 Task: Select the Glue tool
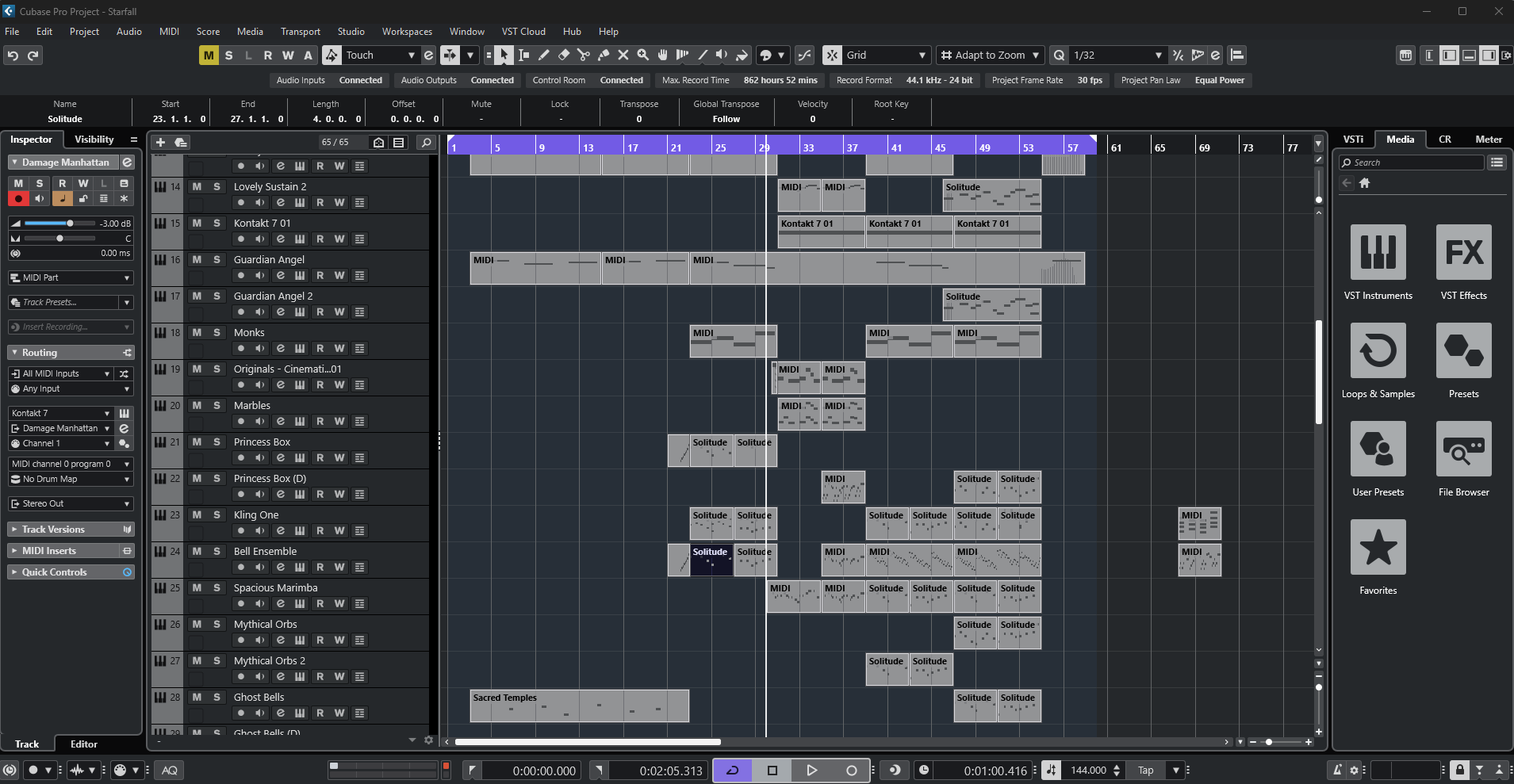coord(604,55)
